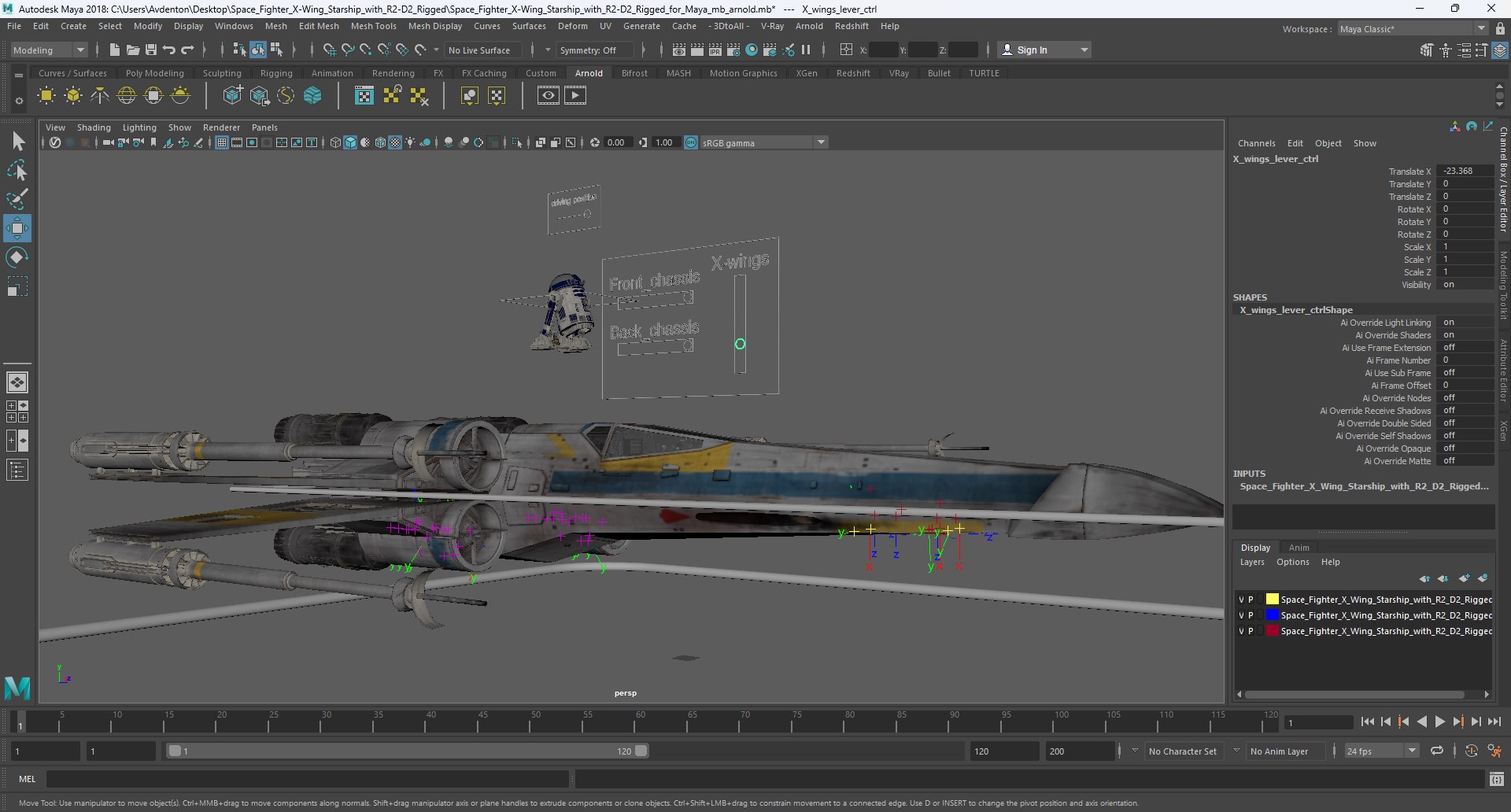
Task: Create an Arnold stand-in
Action: tap(232, 96)
